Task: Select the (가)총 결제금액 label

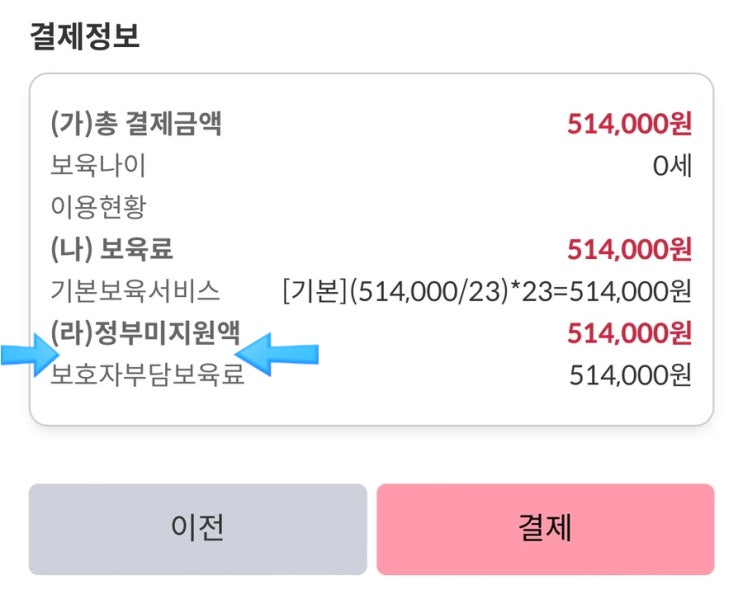Action: pos(136,124)
